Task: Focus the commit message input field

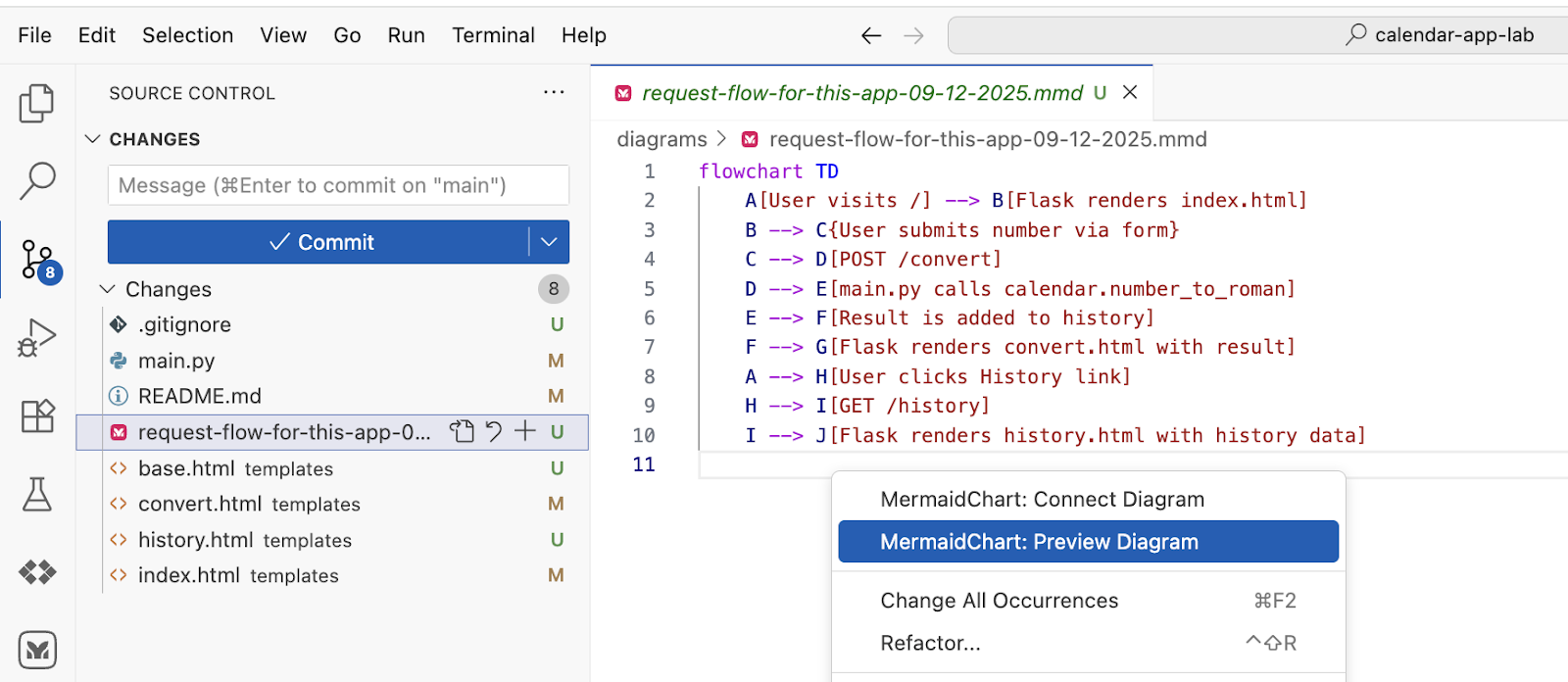Action: (338, 185)
